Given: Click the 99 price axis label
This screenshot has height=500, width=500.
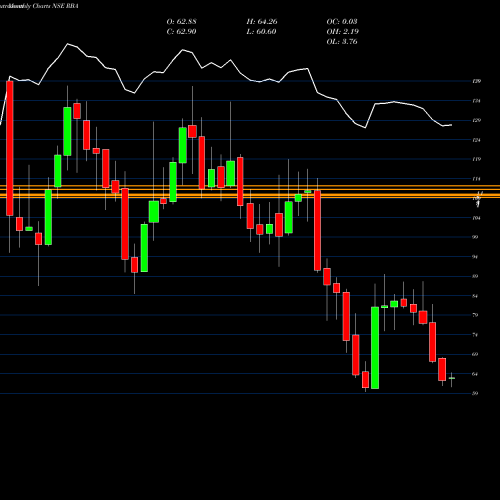Looking at the screenshot, I should 475,237.
